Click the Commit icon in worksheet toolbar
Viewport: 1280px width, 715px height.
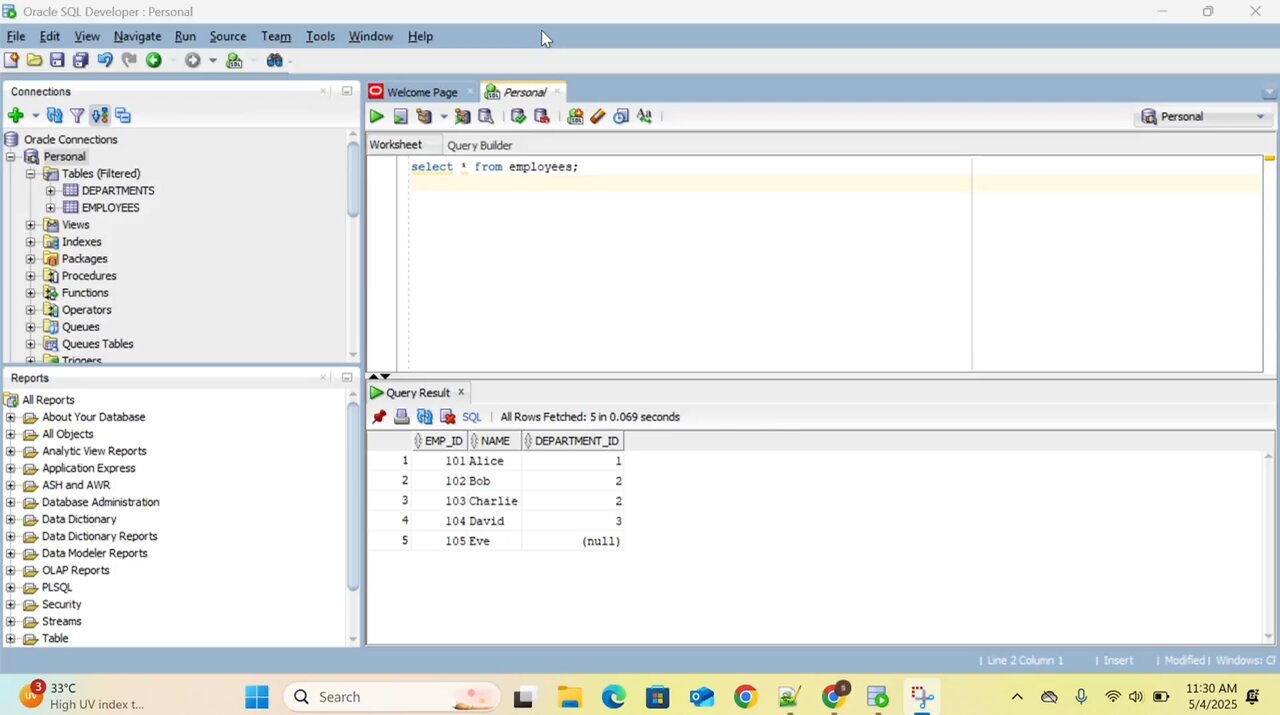tap(518, 116)
